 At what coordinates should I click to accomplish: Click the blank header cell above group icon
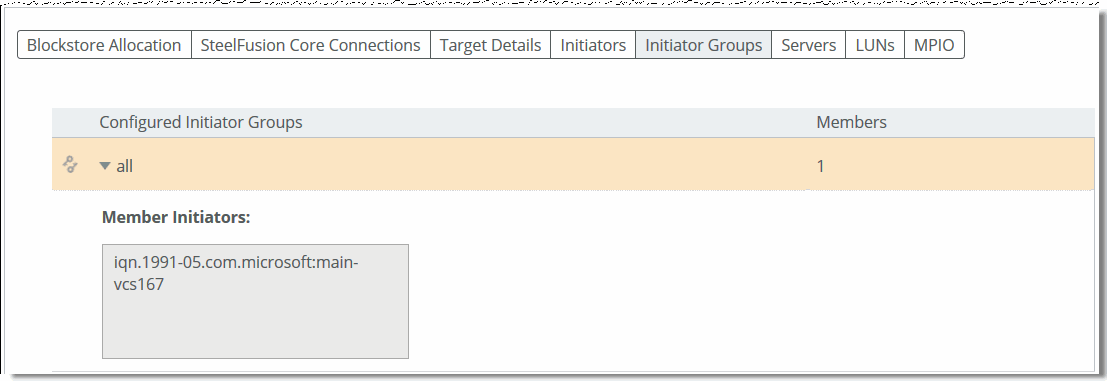coord(71,122)
